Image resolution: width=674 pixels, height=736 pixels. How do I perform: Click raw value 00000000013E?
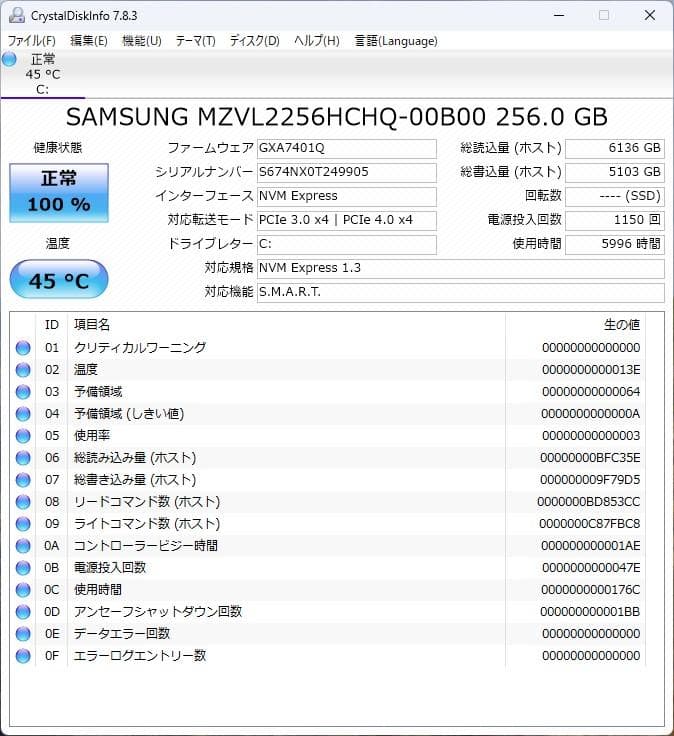pyautogui.click(x=591, y=370)
